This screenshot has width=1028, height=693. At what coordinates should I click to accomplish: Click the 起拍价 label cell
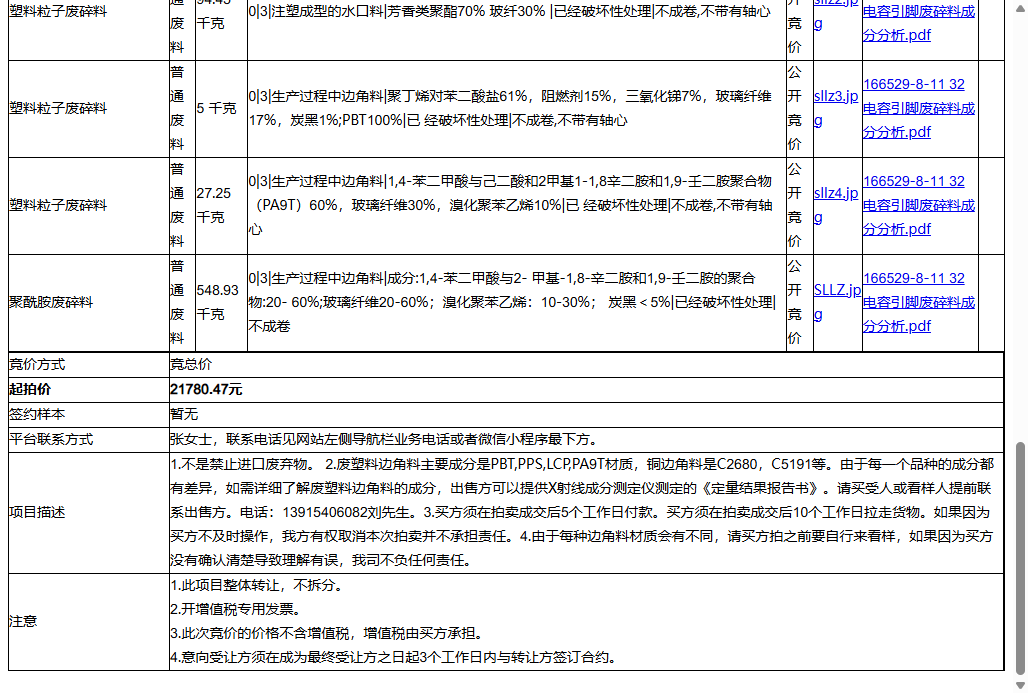tap(89, 389)
